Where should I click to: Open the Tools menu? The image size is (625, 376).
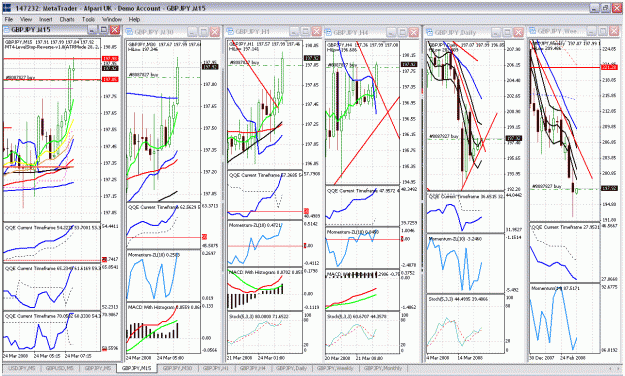tap(88, 19)
